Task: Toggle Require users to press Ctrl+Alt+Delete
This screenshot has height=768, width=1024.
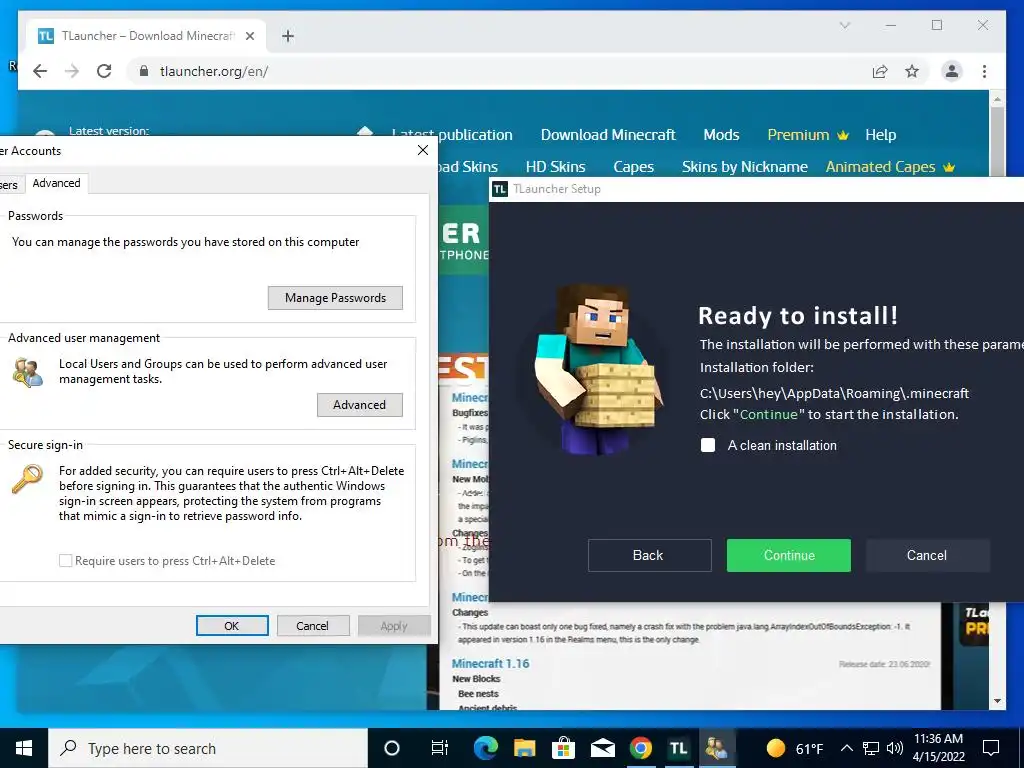Action: click(65, 560)
